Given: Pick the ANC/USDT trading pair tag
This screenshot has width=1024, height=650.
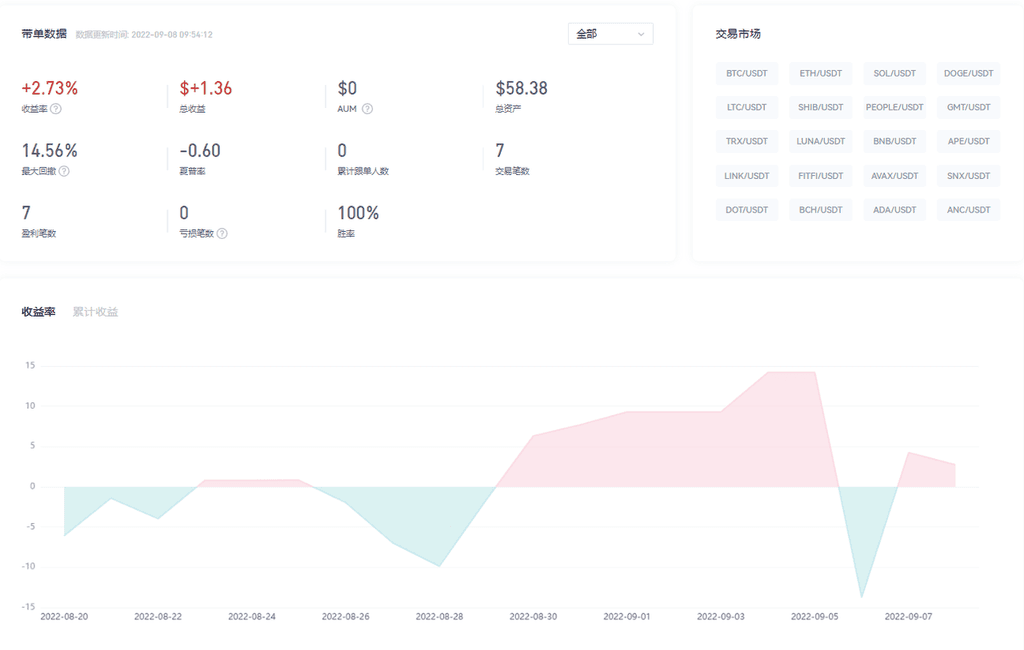Looking at the screenshot, I should pos(968,210).
